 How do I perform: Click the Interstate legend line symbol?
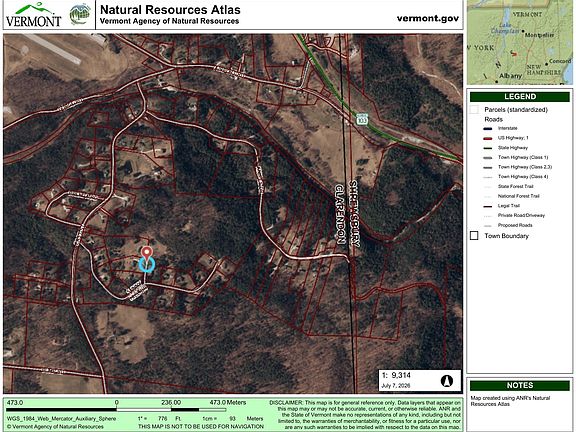(x=487, y=129)
